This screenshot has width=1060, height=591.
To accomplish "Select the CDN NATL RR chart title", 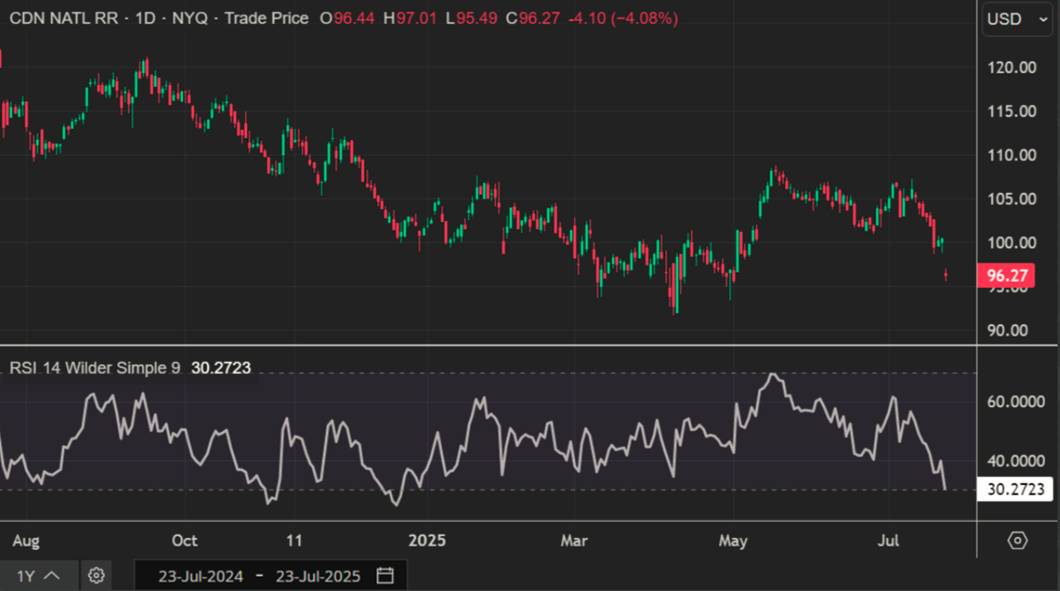I will click(x=62, y=18).
